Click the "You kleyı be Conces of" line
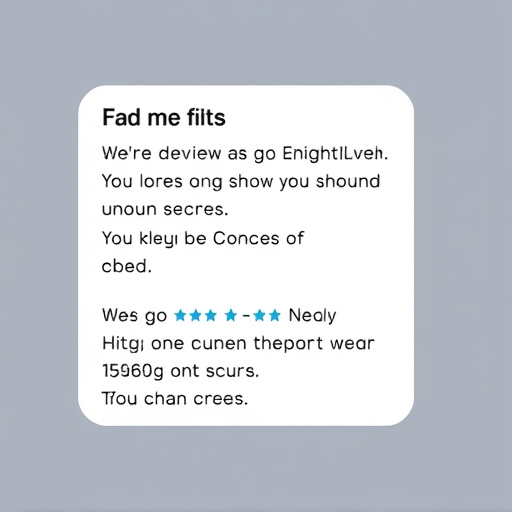 click(x=203, y=239)
